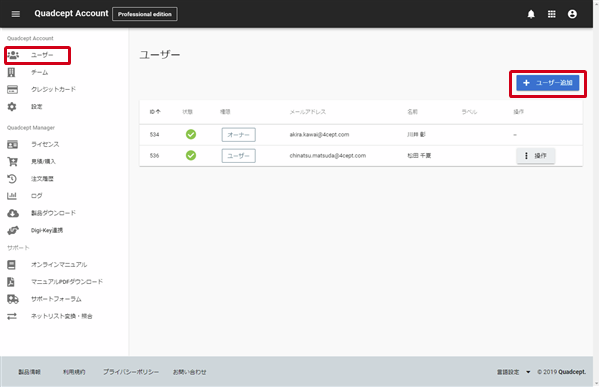Open ライセンス in the sidebar
The width and height of the screenshot is (600, 387).
point(45,144)
